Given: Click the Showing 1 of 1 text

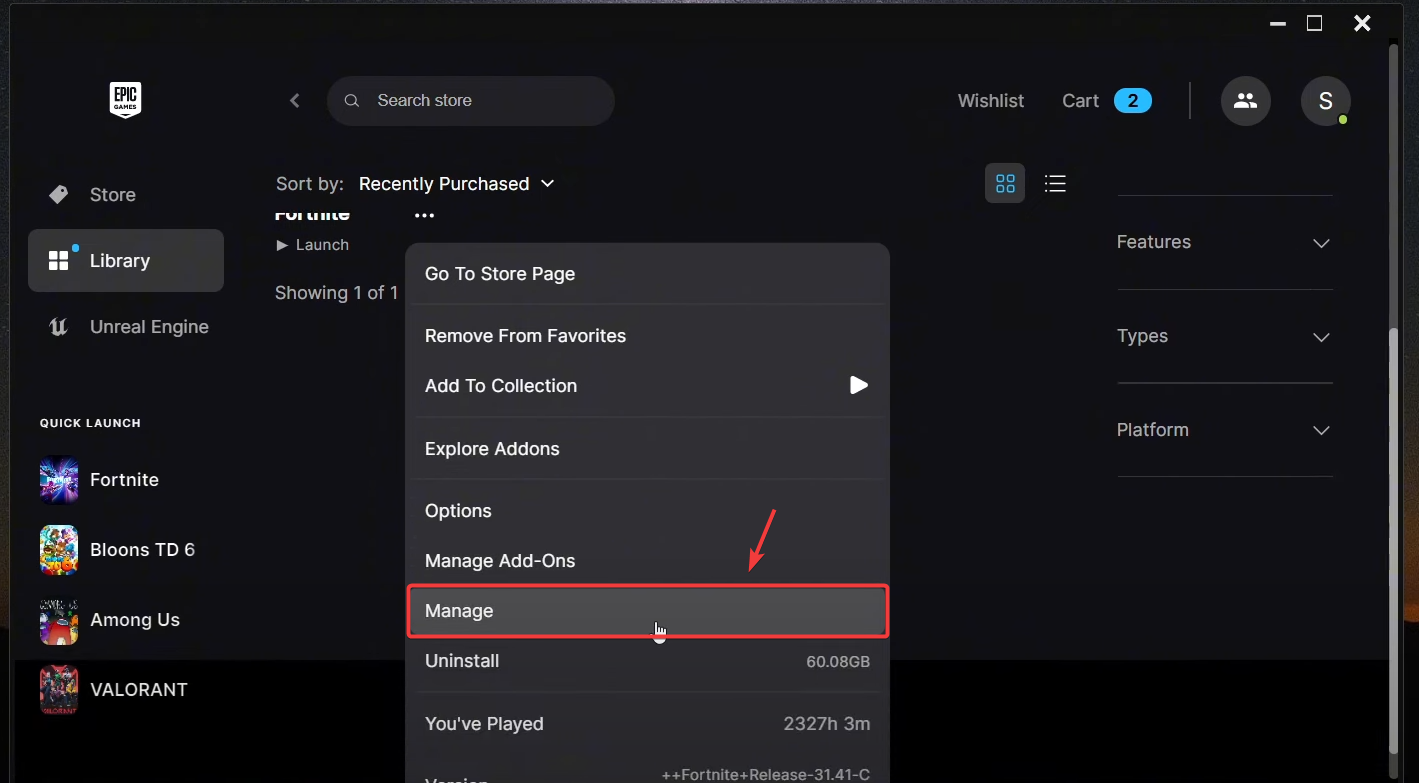Looking at the screenshot, I should (x=336, y=293).
